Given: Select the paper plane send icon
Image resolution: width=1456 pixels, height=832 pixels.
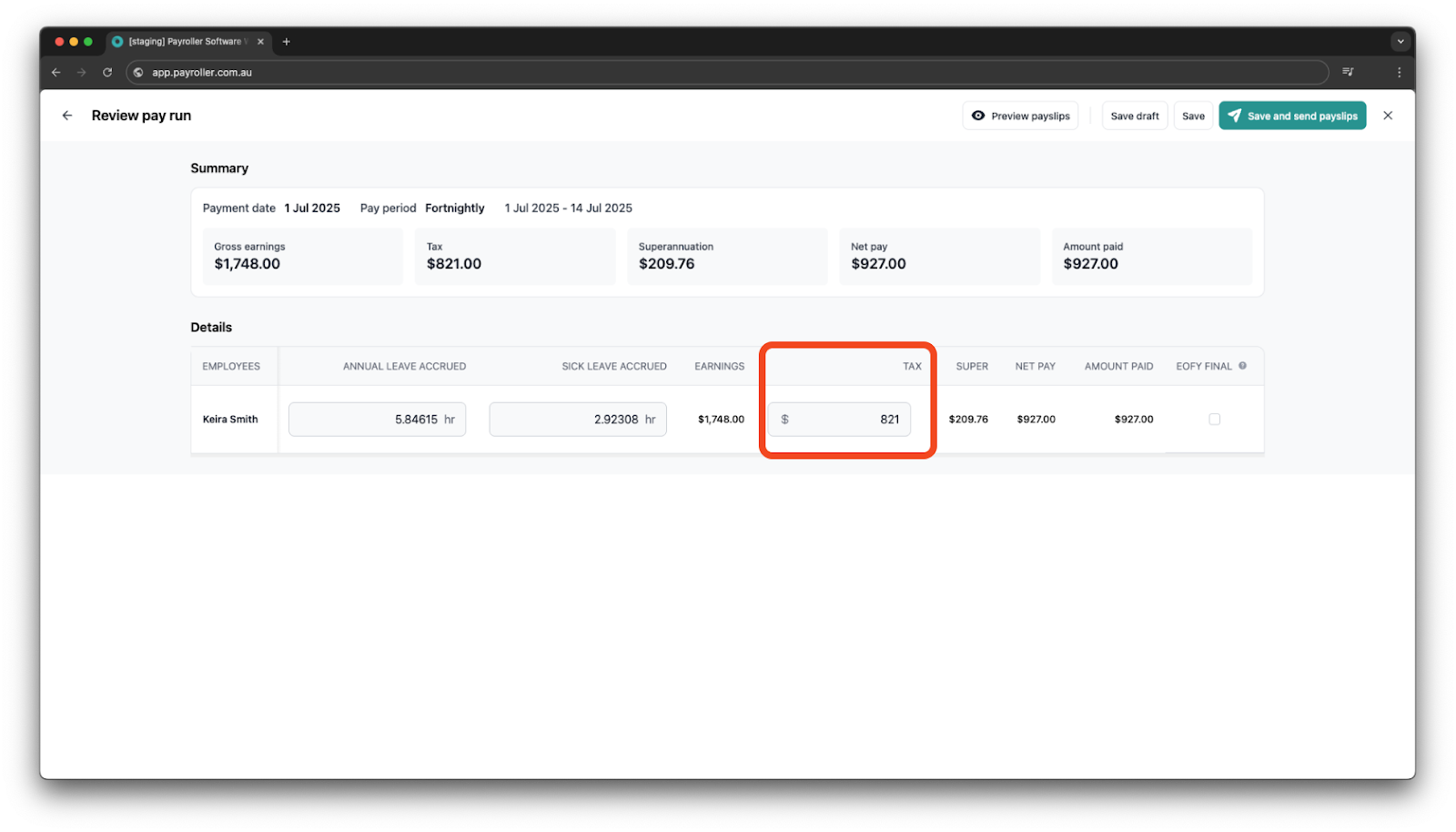Looking at the screenshot, I should click(x=1235, y=116).
